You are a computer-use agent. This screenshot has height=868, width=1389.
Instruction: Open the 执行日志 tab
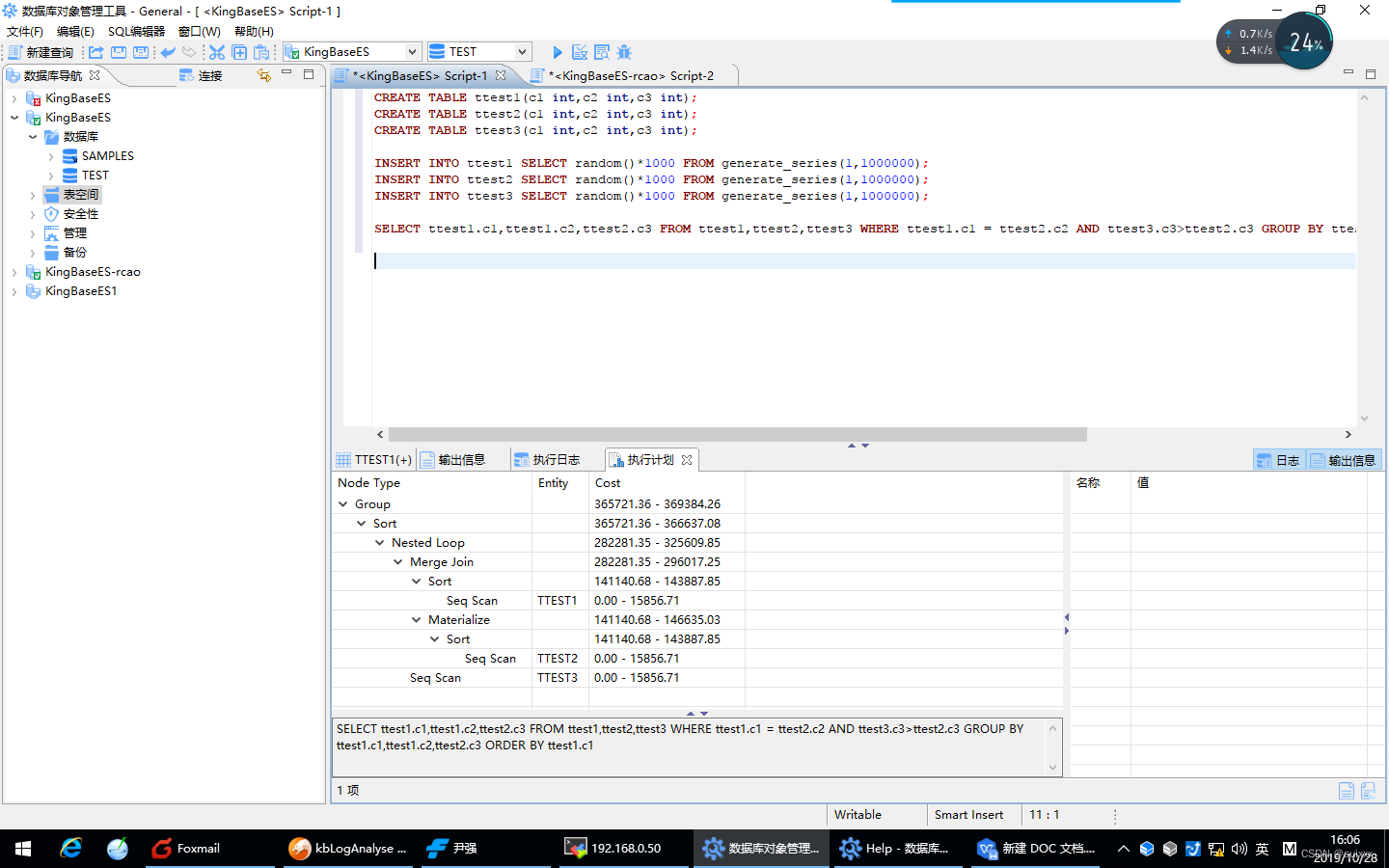[x=547, y=460]
